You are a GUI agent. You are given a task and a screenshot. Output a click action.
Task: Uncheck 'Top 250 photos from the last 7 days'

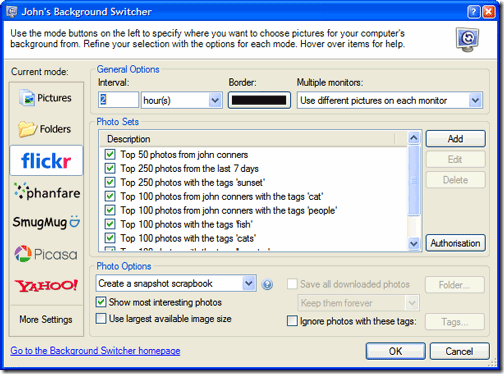click(110, 168)
